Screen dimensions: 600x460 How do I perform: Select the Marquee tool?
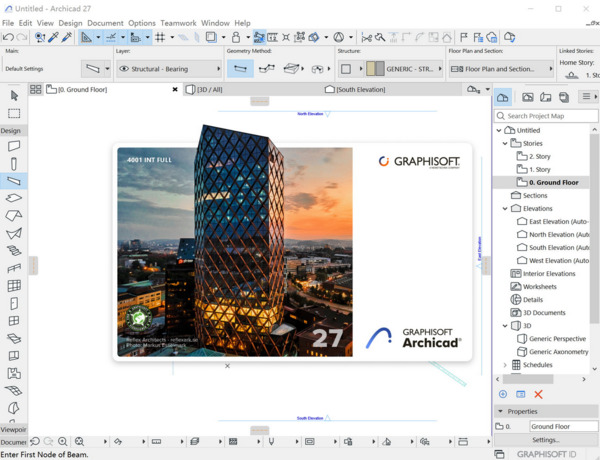click(x=14, y=113)
